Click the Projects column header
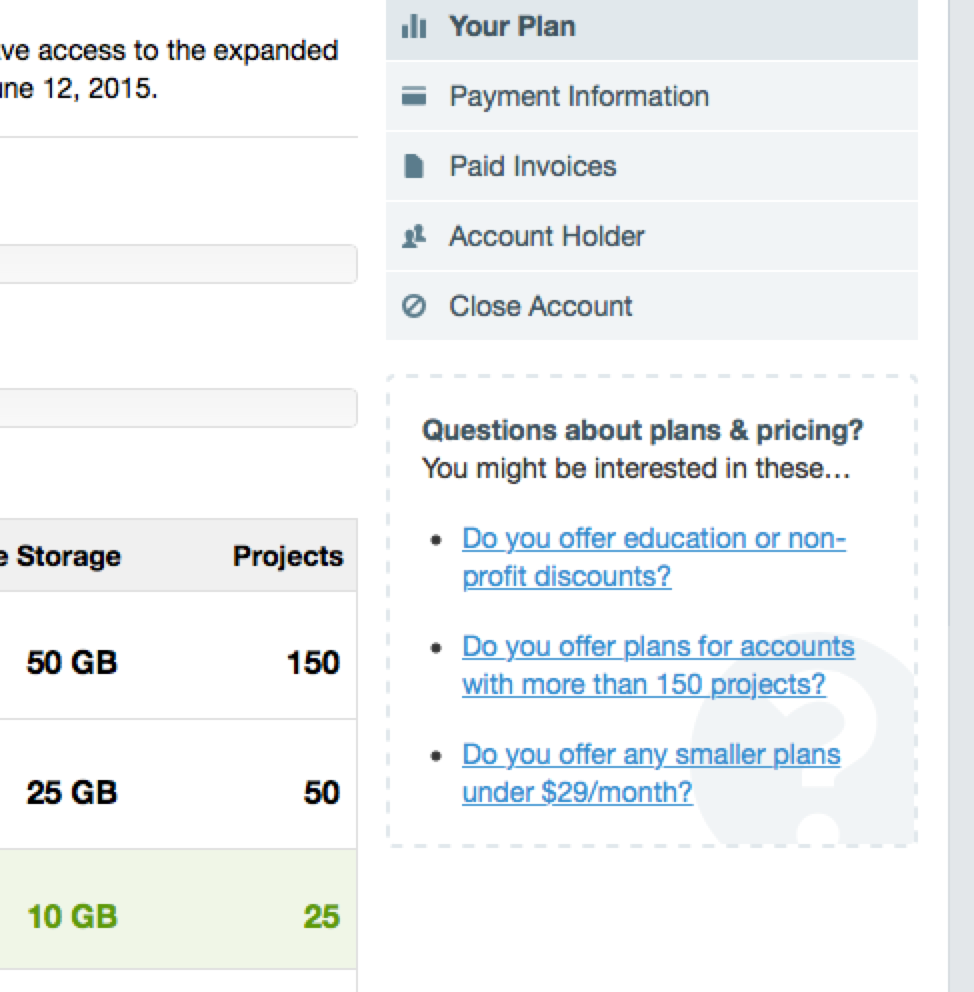This screenshot has height=992, width=974. pos(288,556)
